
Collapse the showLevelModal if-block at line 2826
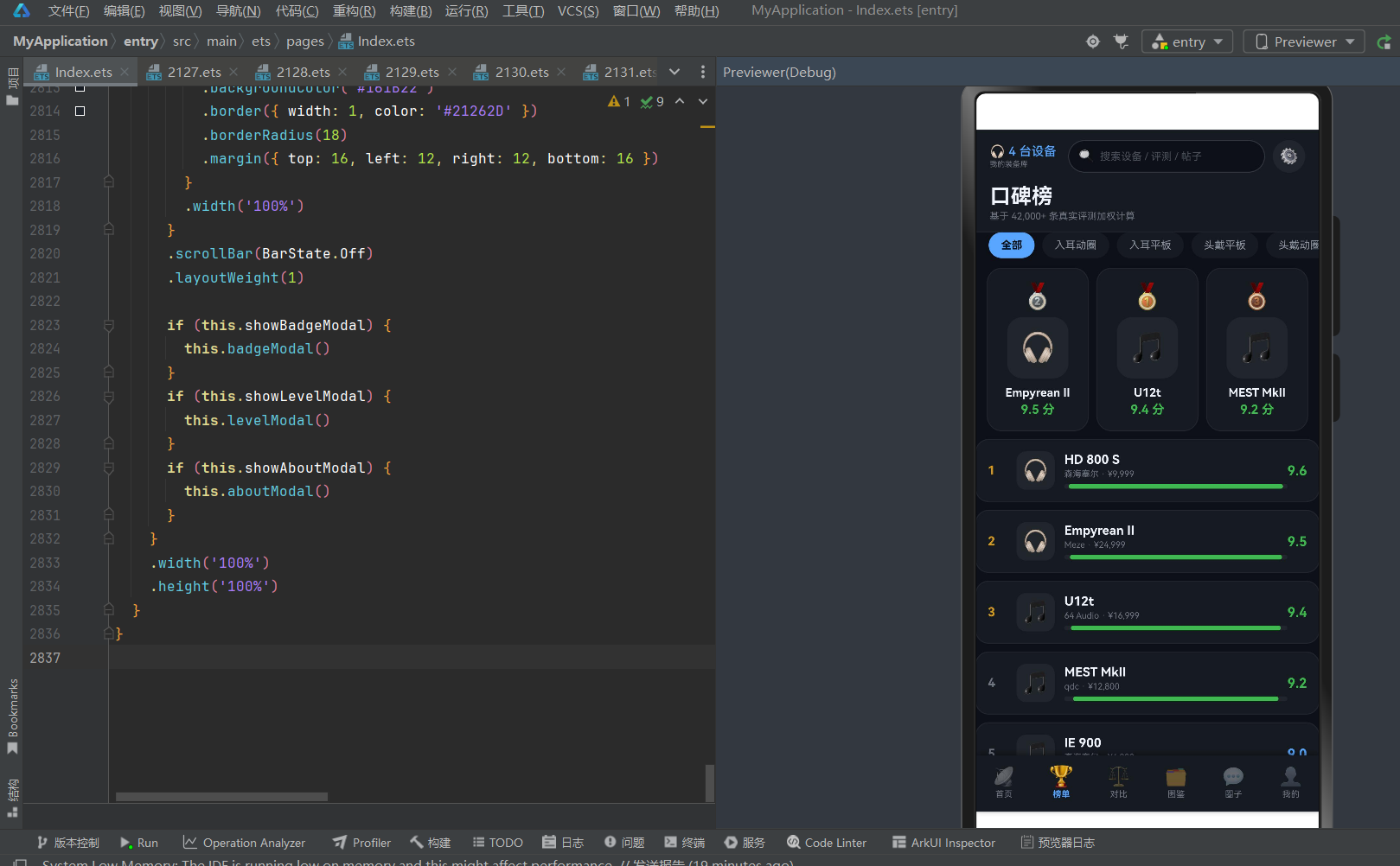coord(109,397)
